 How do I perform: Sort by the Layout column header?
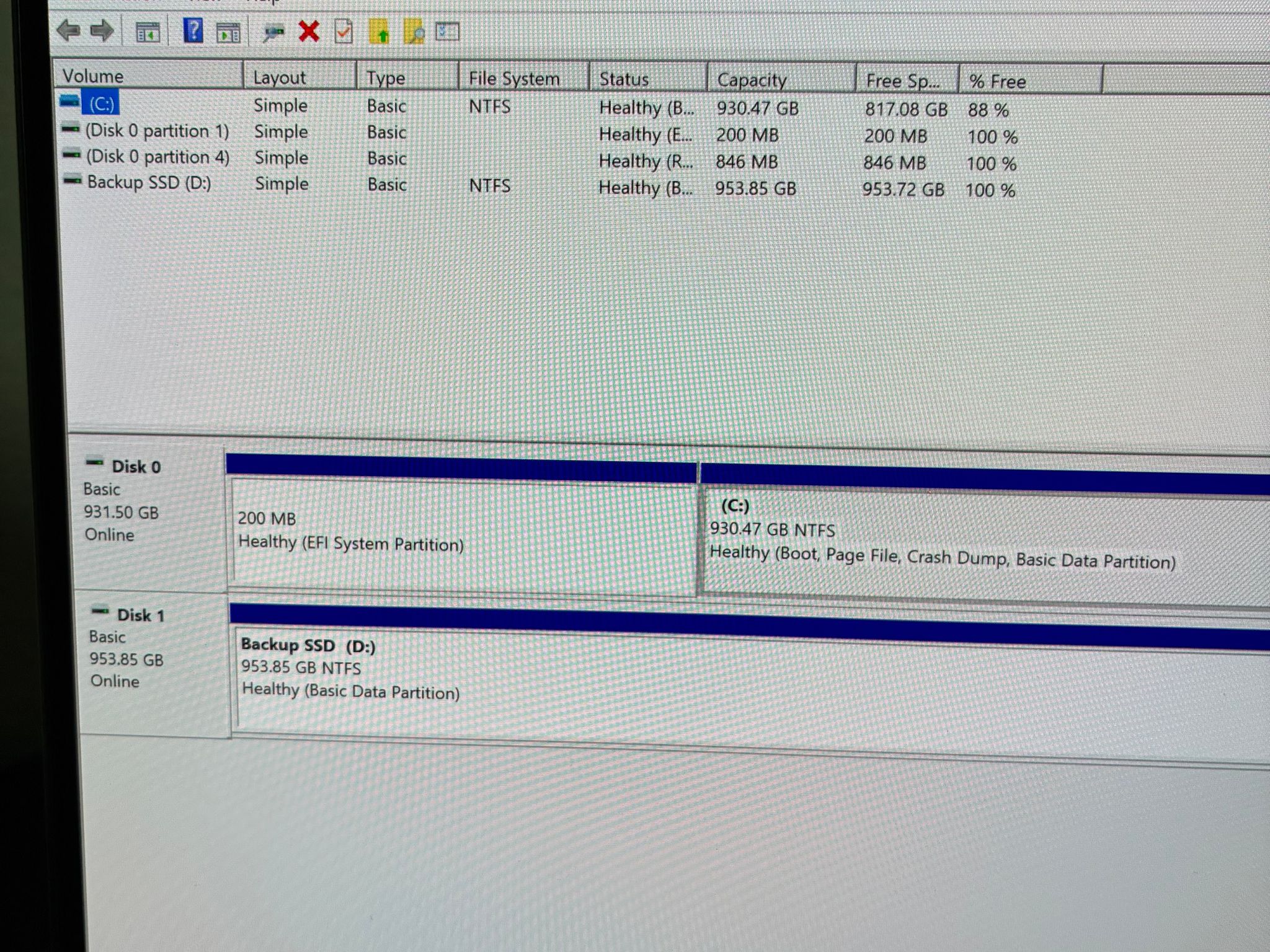click(x=300, y=77)
